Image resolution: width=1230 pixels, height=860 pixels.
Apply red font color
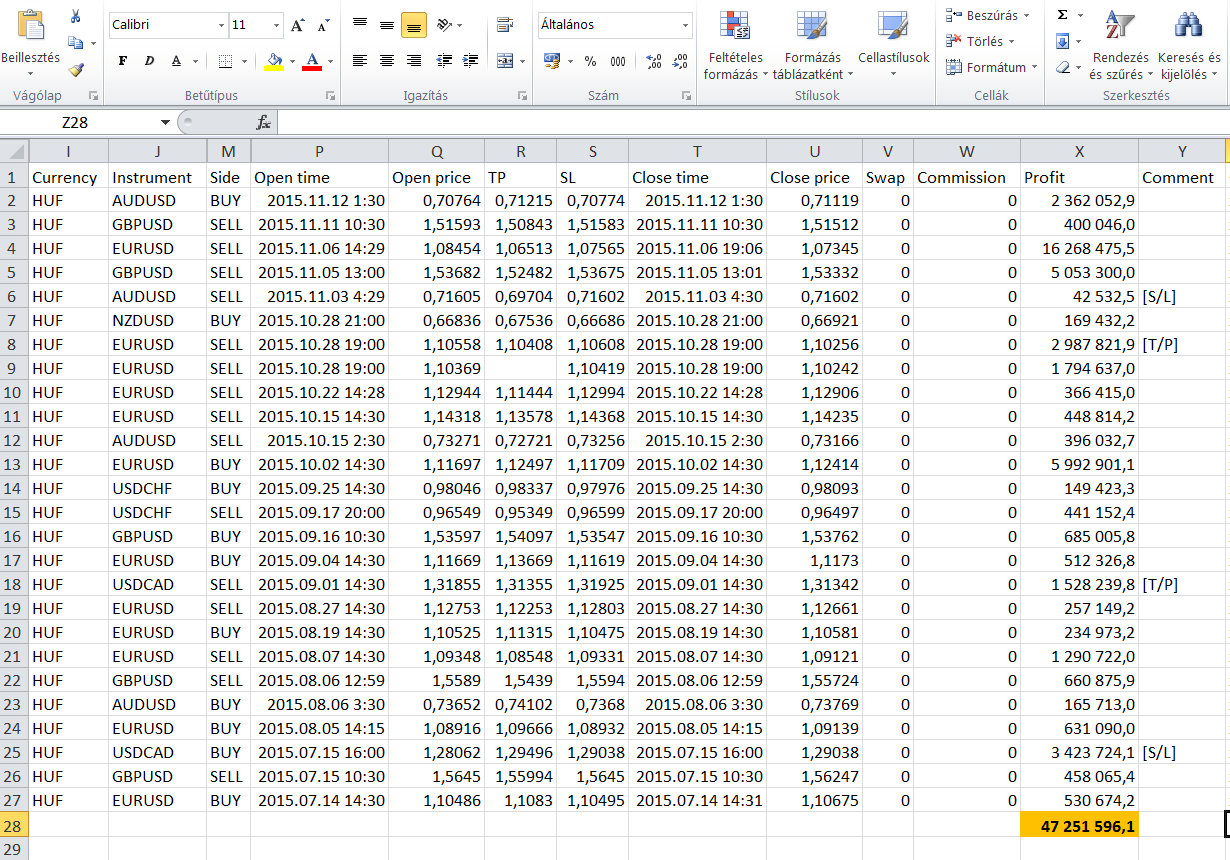point(311,61)
